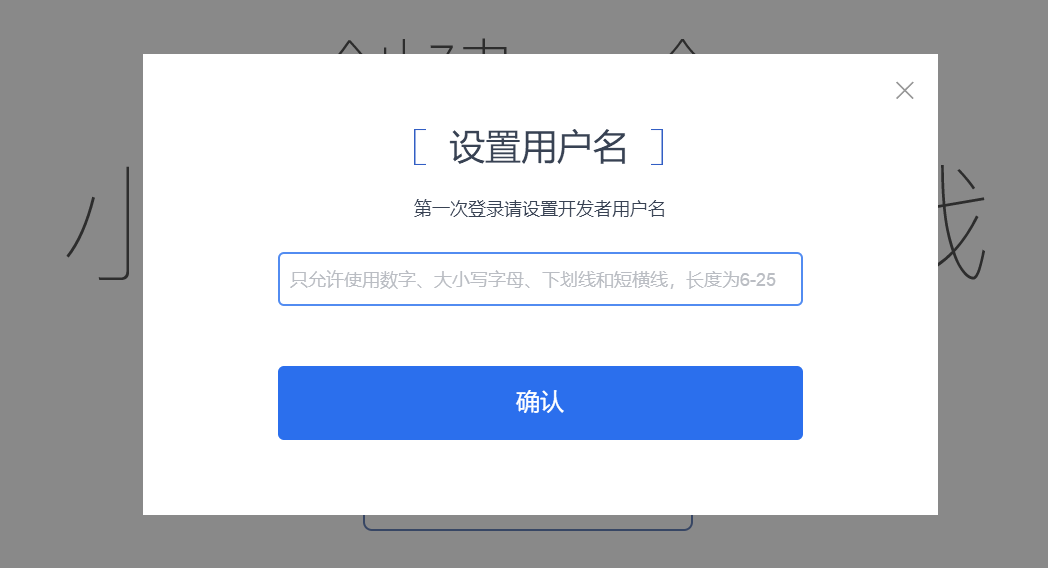Click background character 小 on left edge
The image size is (1048, 568).
[98, 224]
